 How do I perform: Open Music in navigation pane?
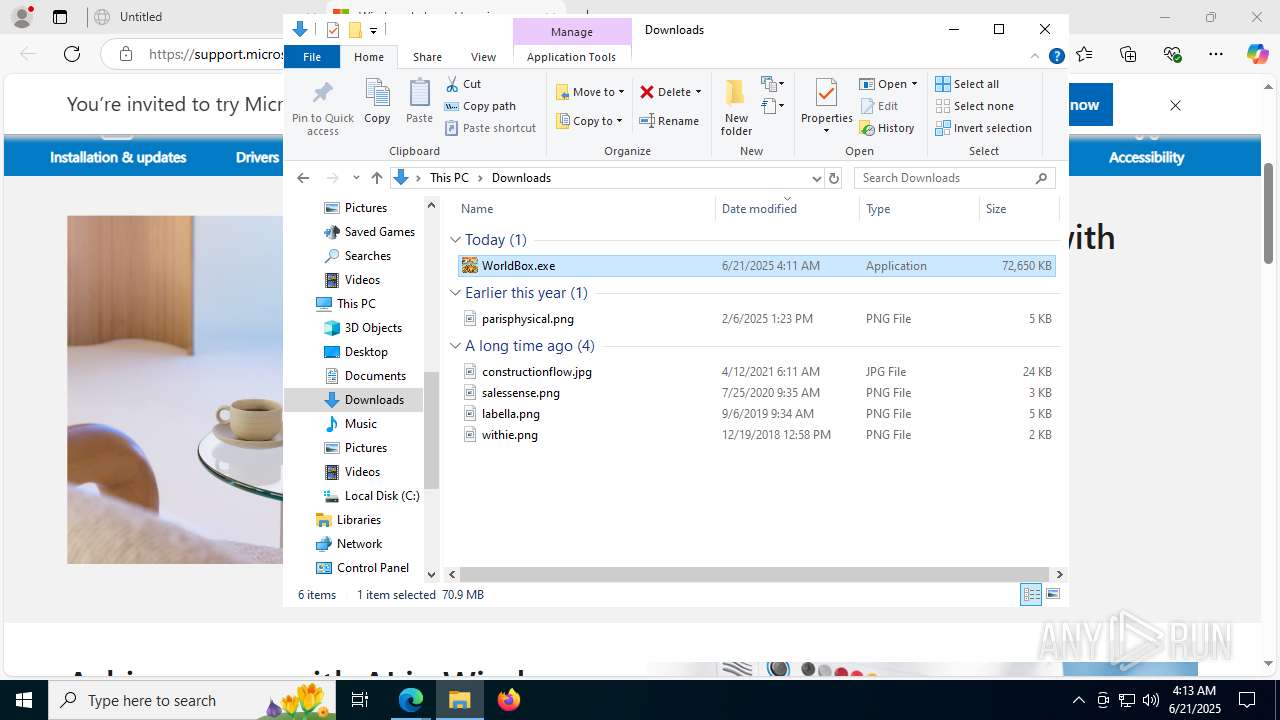coord(351,424)
